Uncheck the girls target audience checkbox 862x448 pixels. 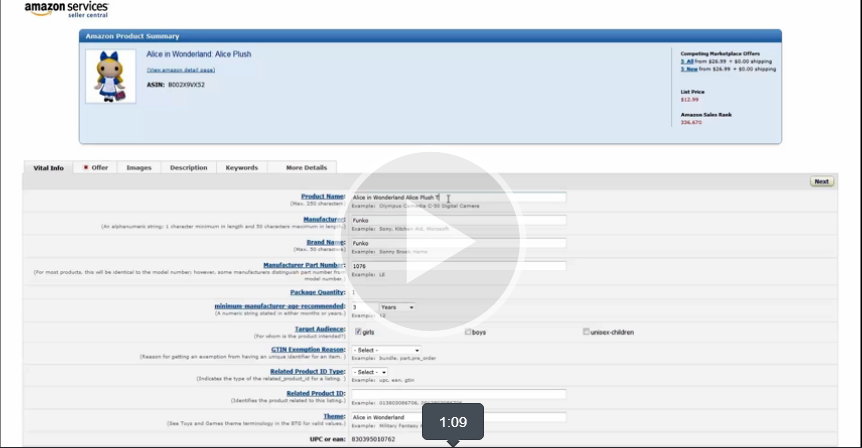click(x=358, y=332)
